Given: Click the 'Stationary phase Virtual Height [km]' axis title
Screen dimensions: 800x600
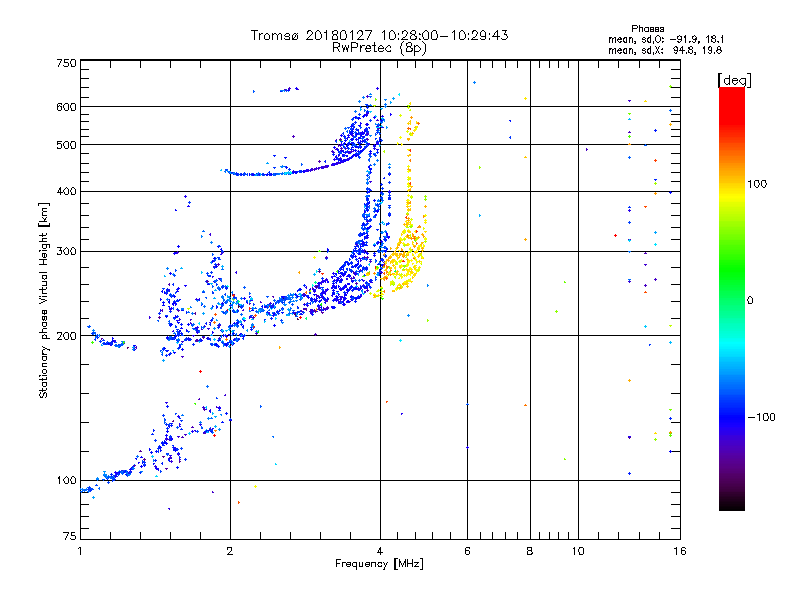Looking at the screenshot, I should click(x=44, y=301).
